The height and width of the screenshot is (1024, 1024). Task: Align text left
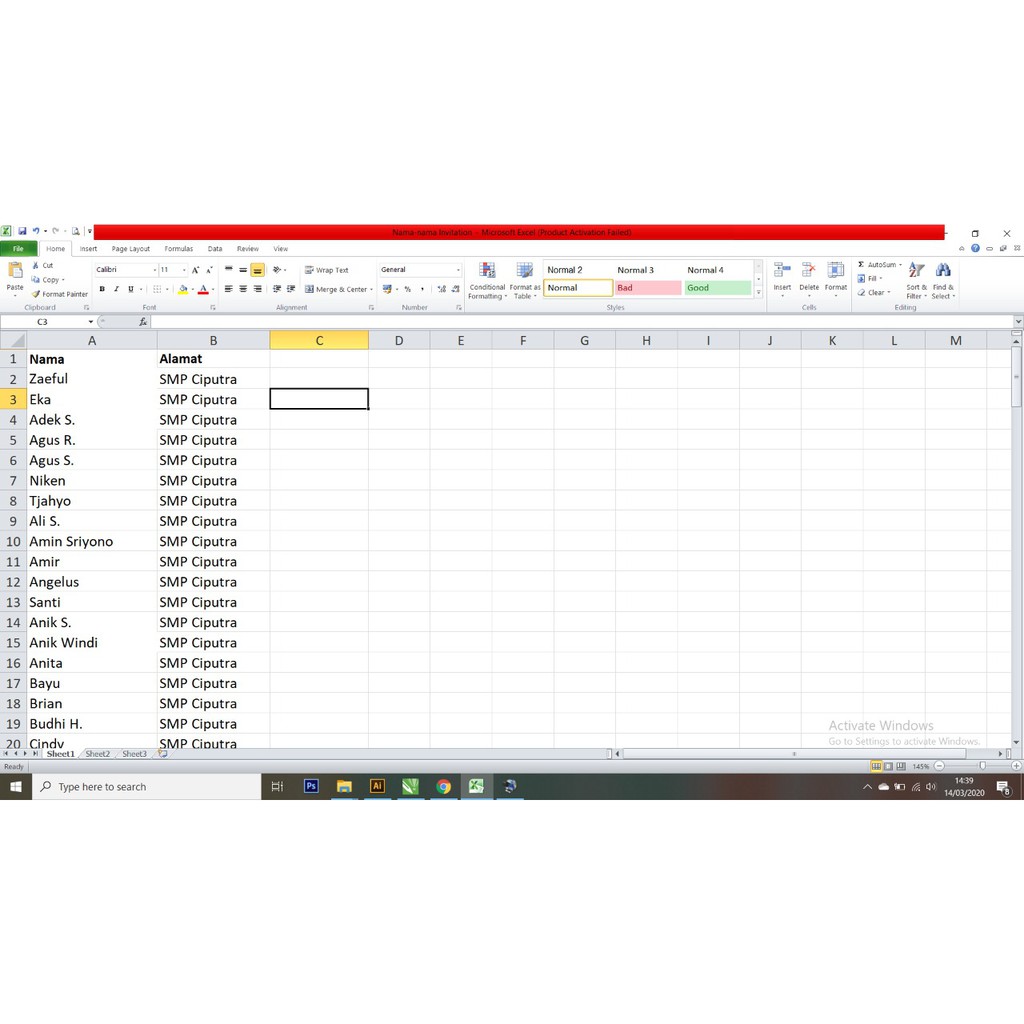[x=229, y=289]
